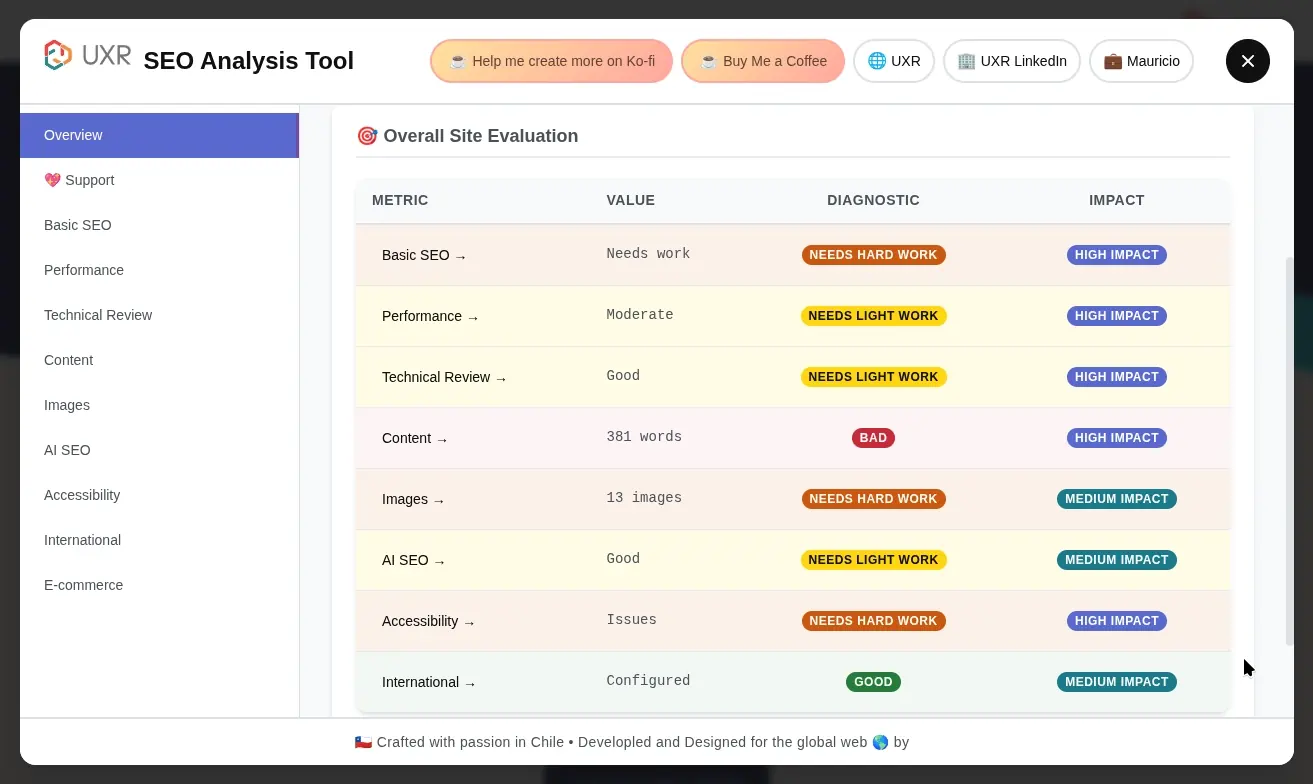Click the LinkedIn grid icon on UXR LinkedIn
This screenshot has height=784, width=1313.
coord(966,61)
